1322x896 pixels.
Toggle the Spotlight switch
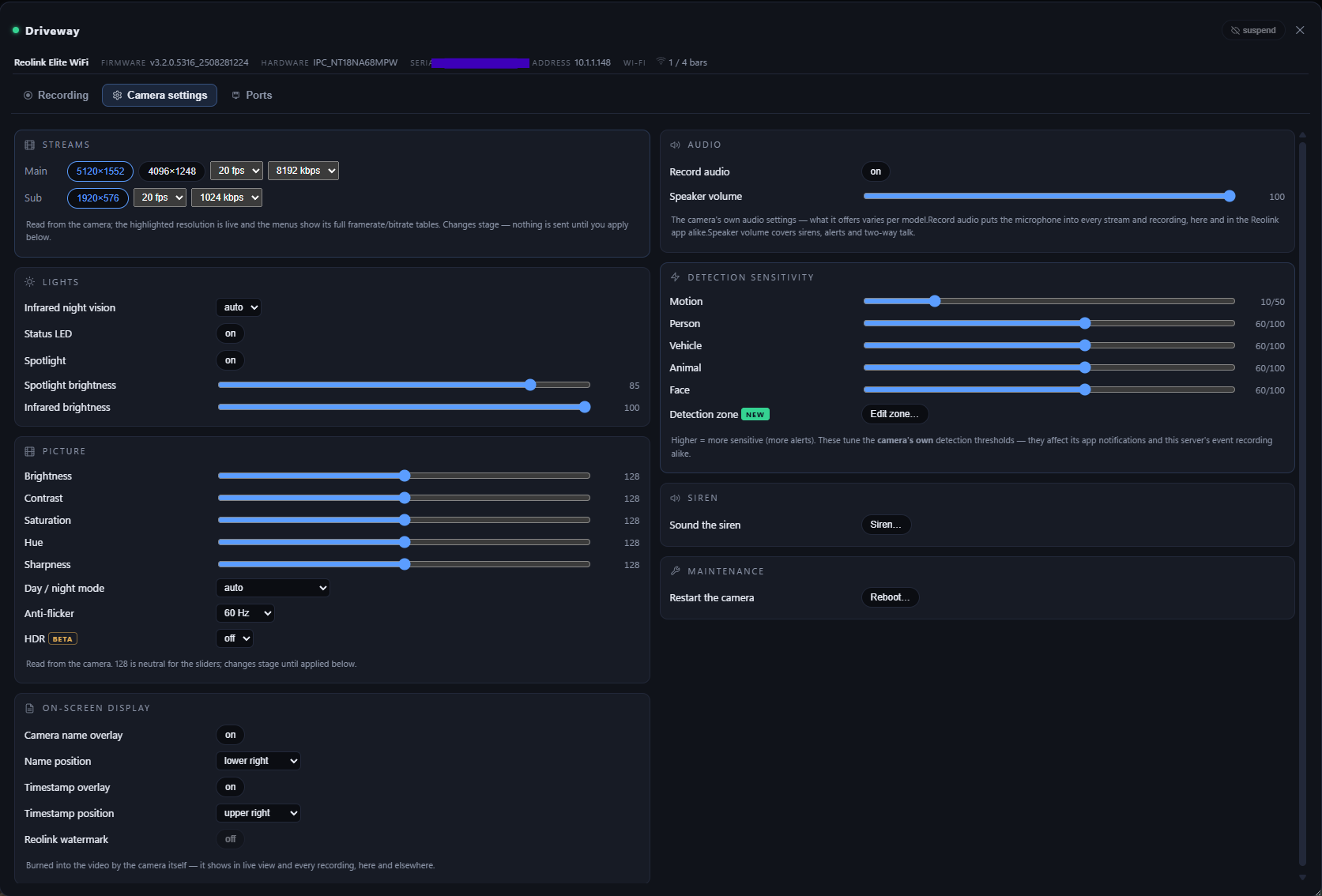231,360
